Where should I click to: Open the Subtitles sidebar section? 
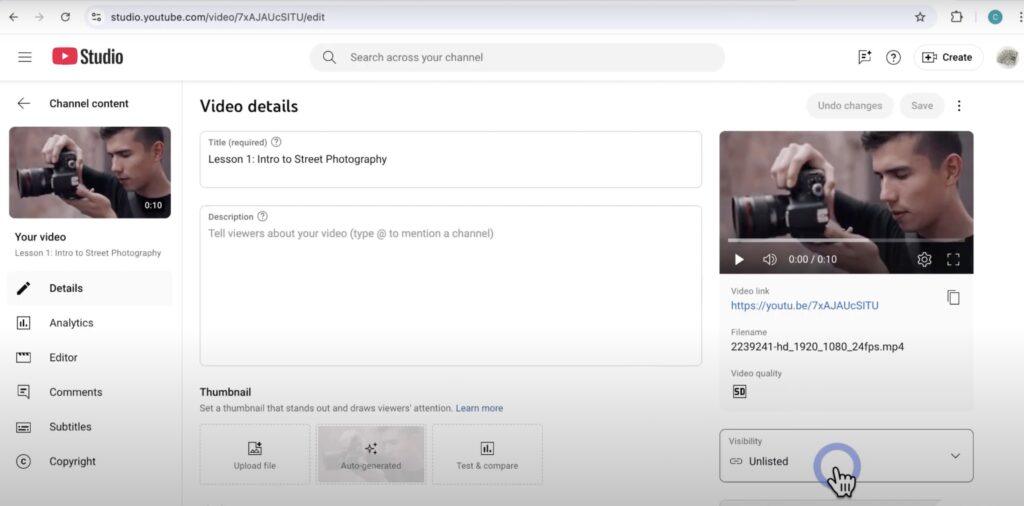(70, 427)
